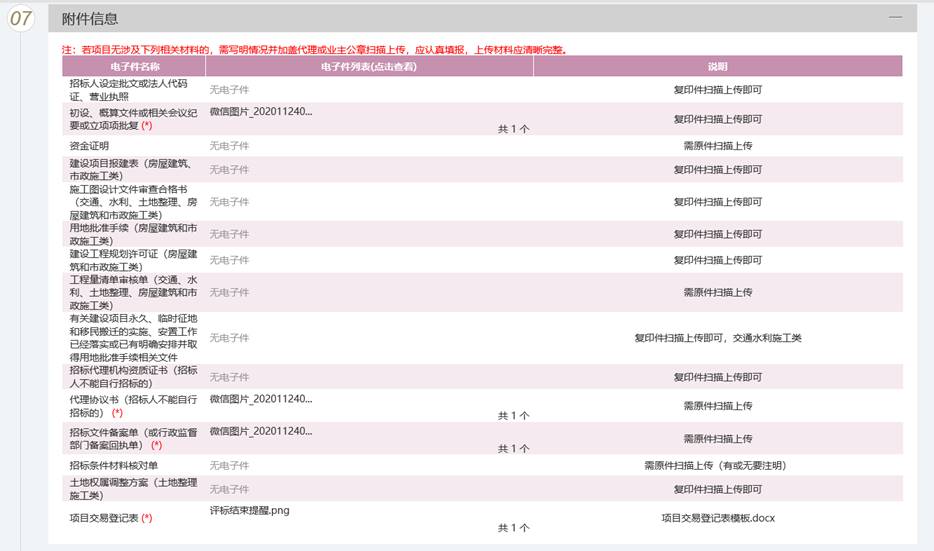Click 无电子件 in the 资金证明 row
The width and height of the screenshot is (934, 551).
tap(229, 146)
